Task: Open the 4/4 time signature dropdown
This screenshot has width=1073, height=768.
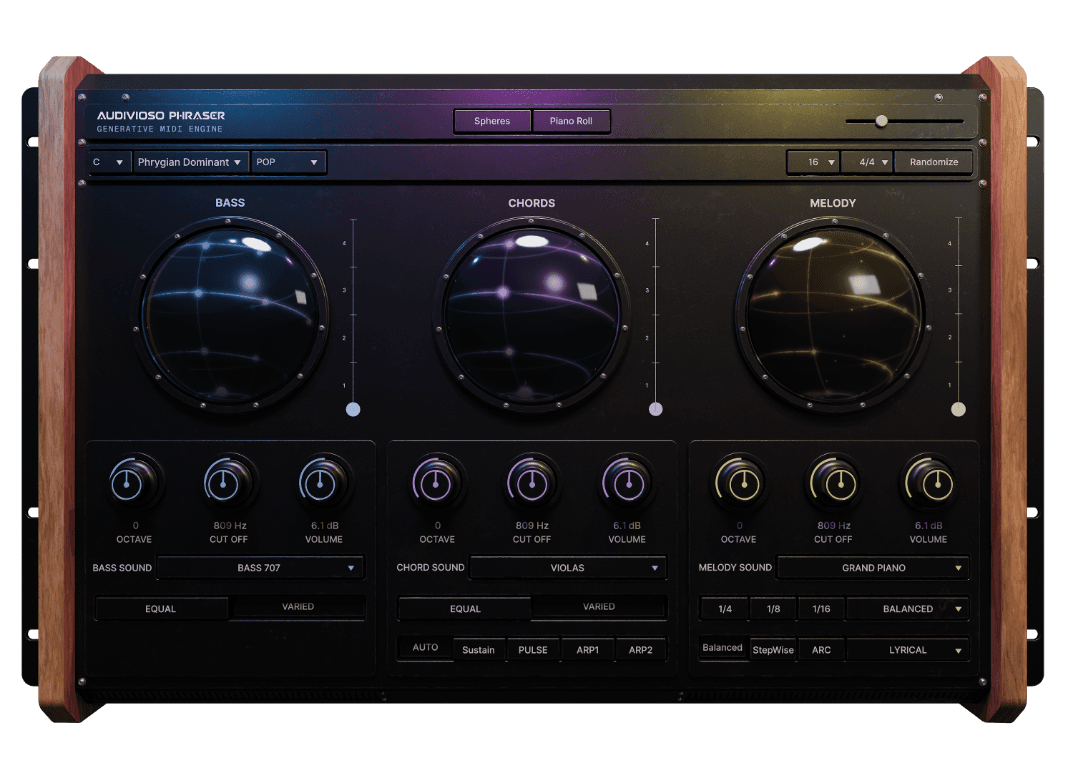Action: 866,162
